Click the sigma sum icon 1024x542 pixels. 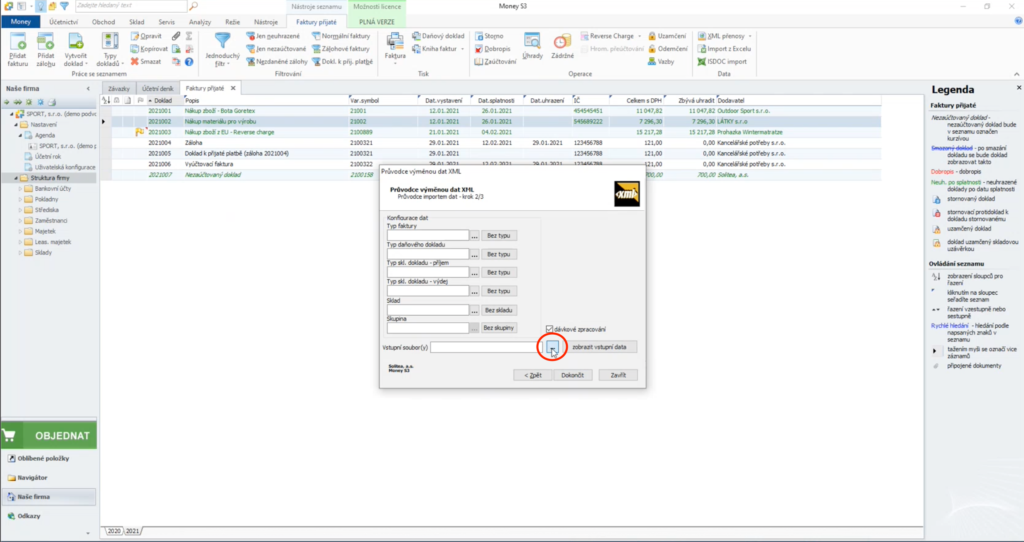[x=189, y=37]
